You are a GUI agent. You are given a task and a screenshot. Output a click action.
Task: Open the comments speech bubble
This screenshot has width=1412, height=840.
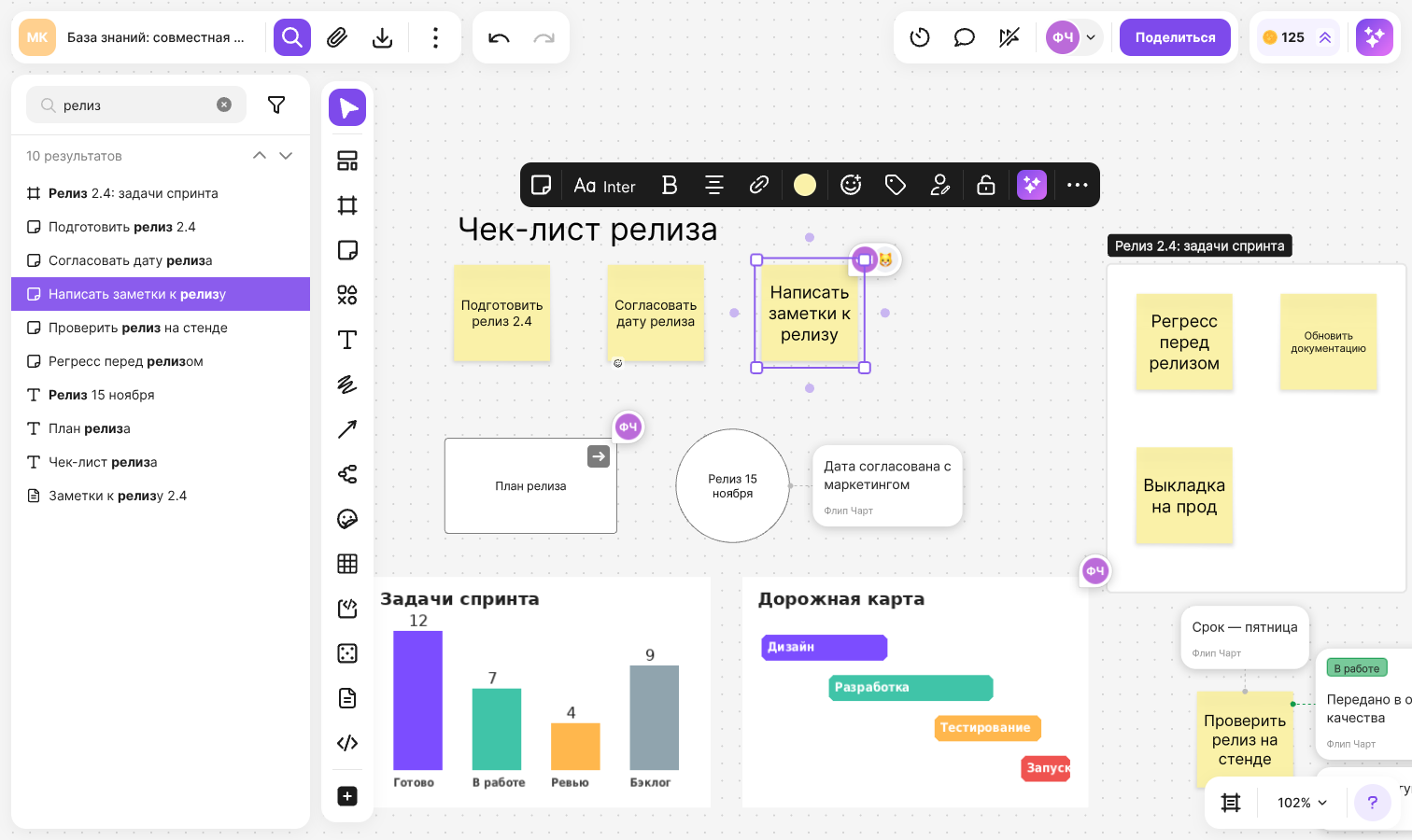(965, 37)
